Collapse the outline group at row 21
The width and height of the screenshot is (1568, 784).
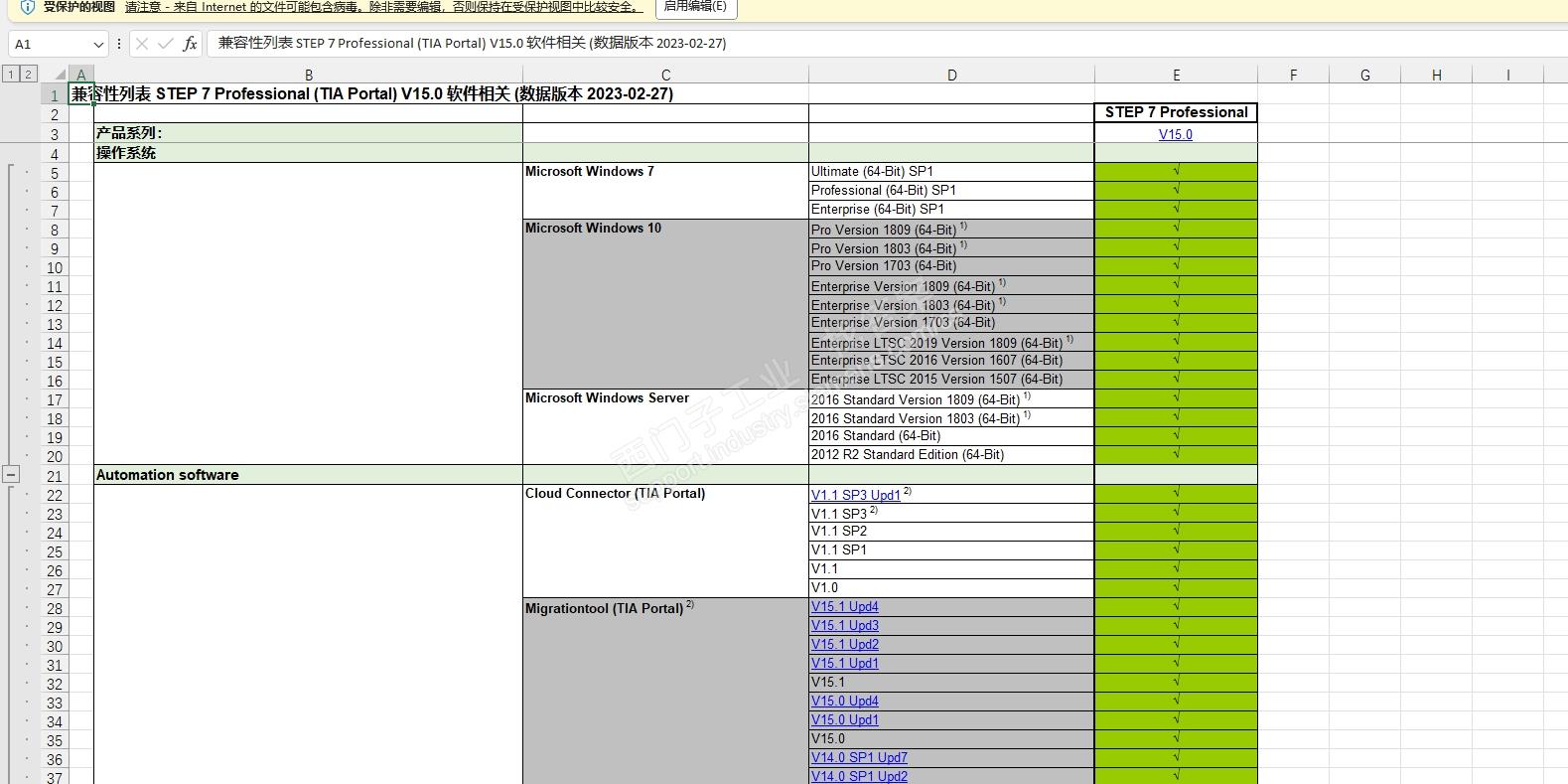coord(11,475)
